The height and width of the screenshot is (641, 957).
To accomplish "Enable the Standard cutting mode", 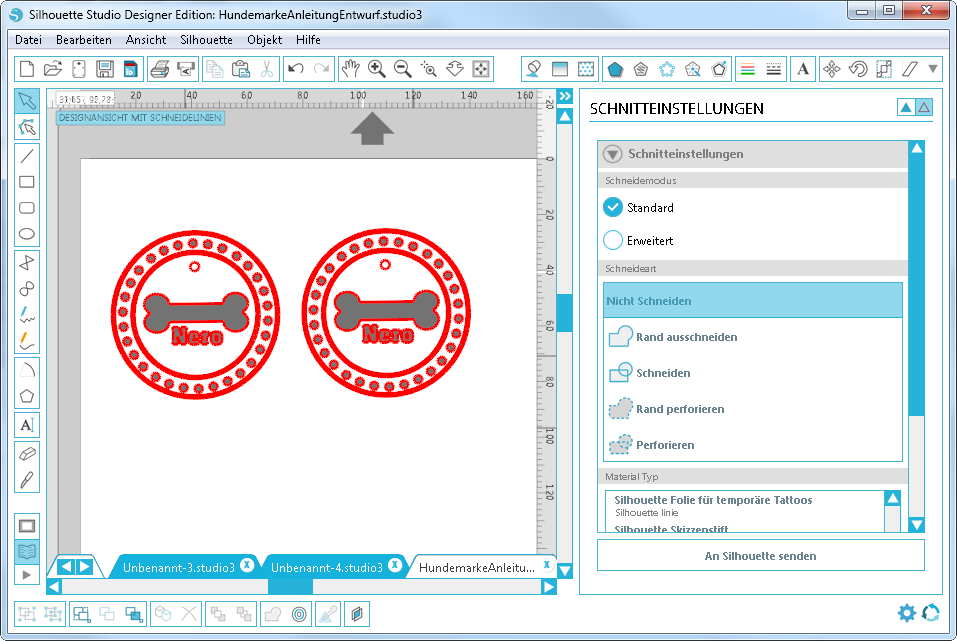I will [x=613, y=208].
